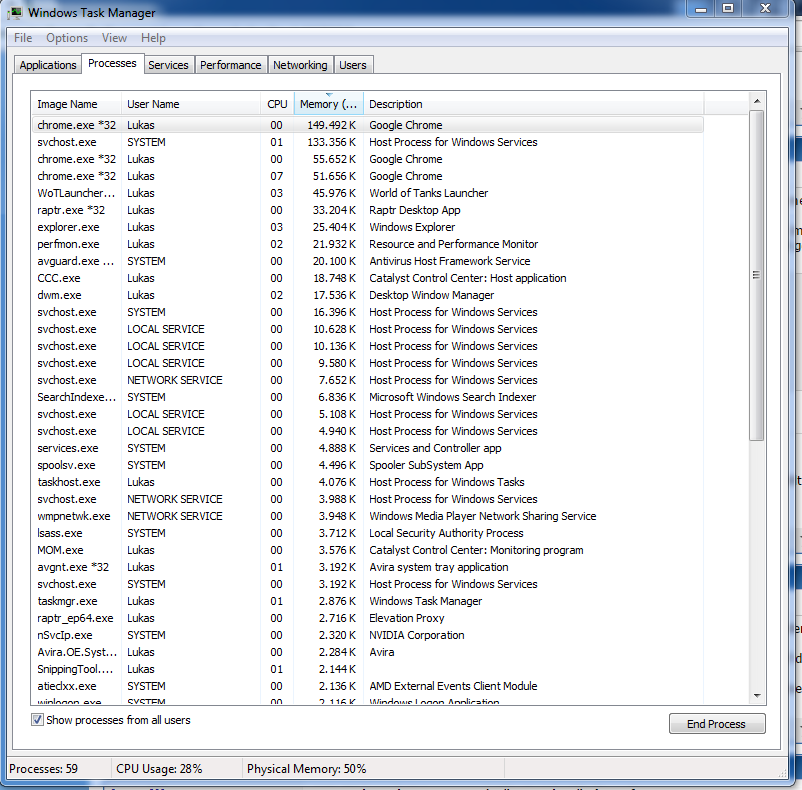
Task: Open the Help menu
Action: tap(153, 38)
